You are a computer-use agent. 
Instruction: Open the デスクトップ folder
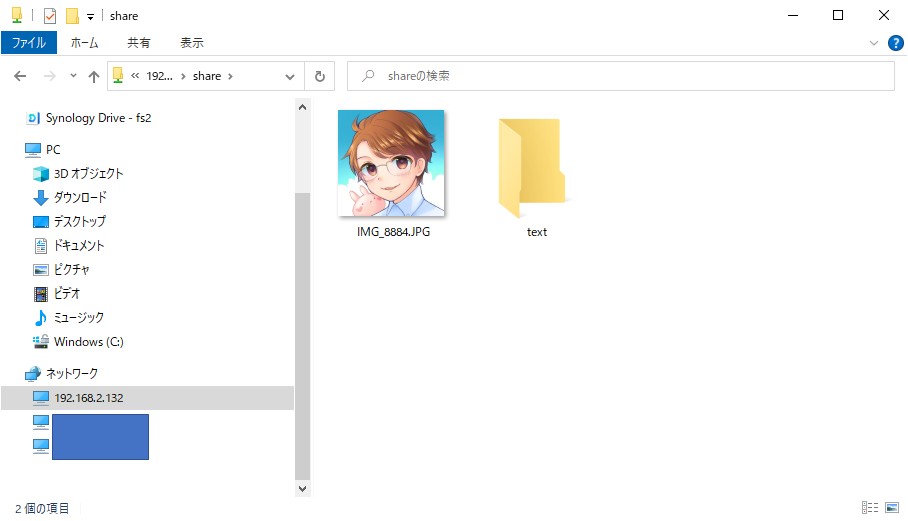(80, 222)
